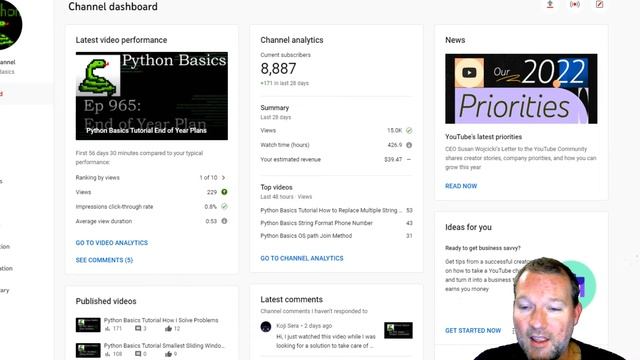Click READ NOW in News card
Viewport: 640px width, 360px height.
(x=461, y=186)
